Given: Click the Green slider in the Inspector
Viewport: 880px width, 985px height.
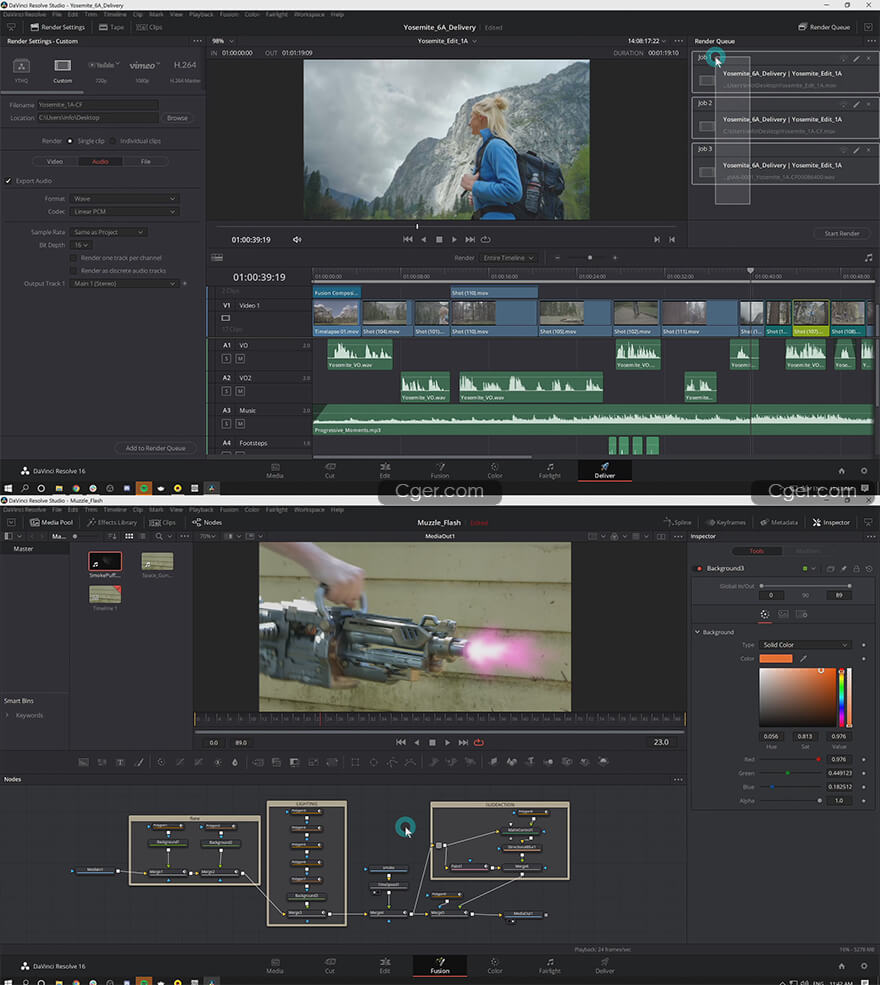Looking at the screenshot, I should [790, 773].
